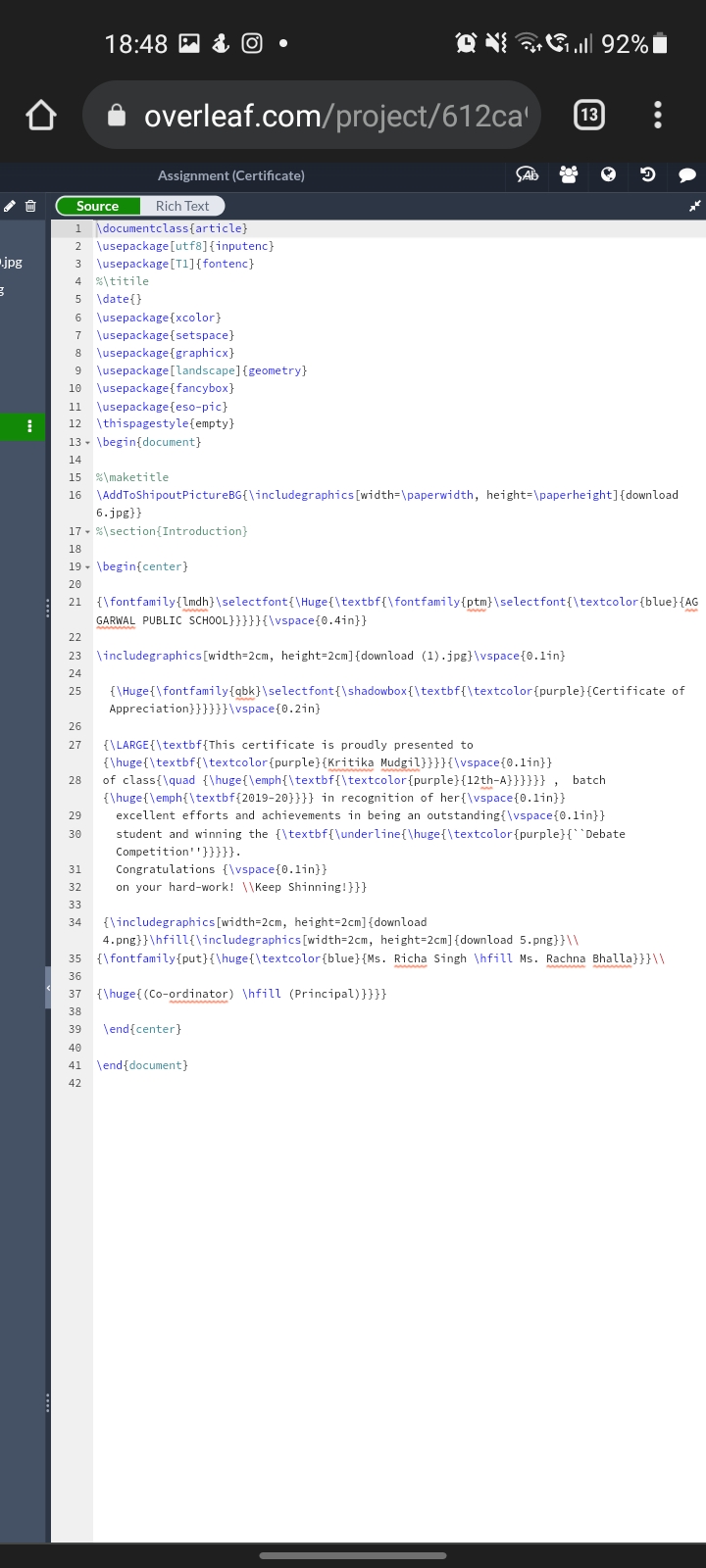The image size is (706, 1568).
Task: Click the vertical splitter handle near line 21
Action: (47, 608)
